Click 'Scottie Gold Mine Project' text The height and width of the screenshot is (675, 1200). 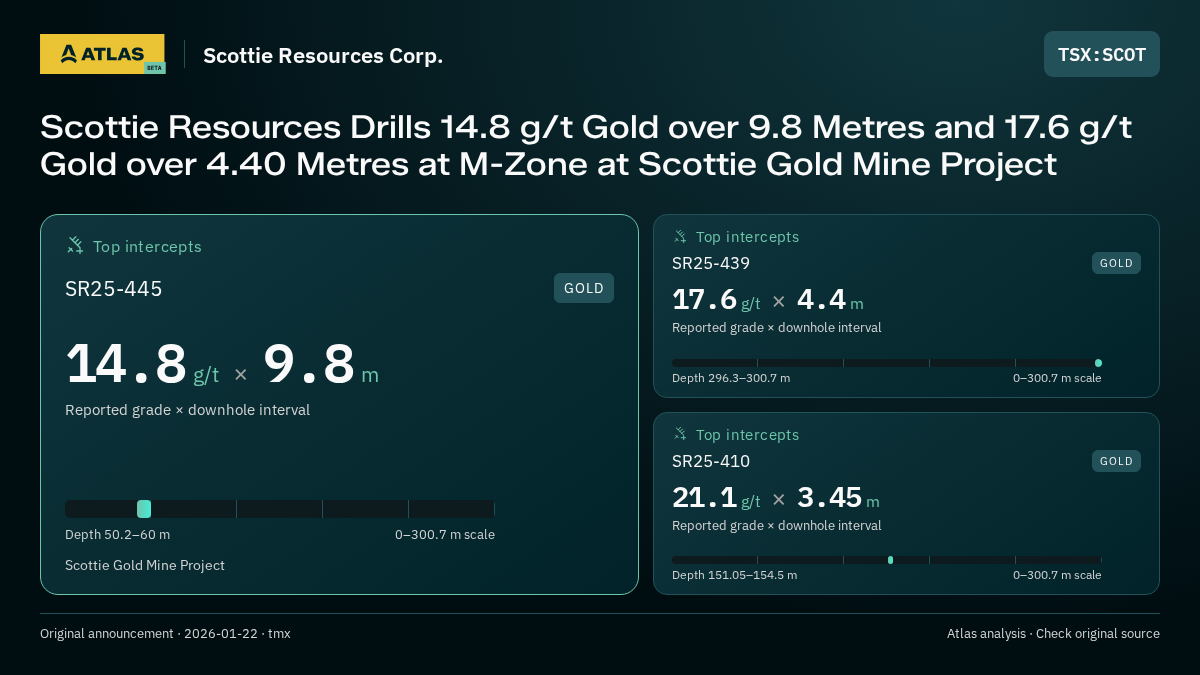(x=145, y=566)
